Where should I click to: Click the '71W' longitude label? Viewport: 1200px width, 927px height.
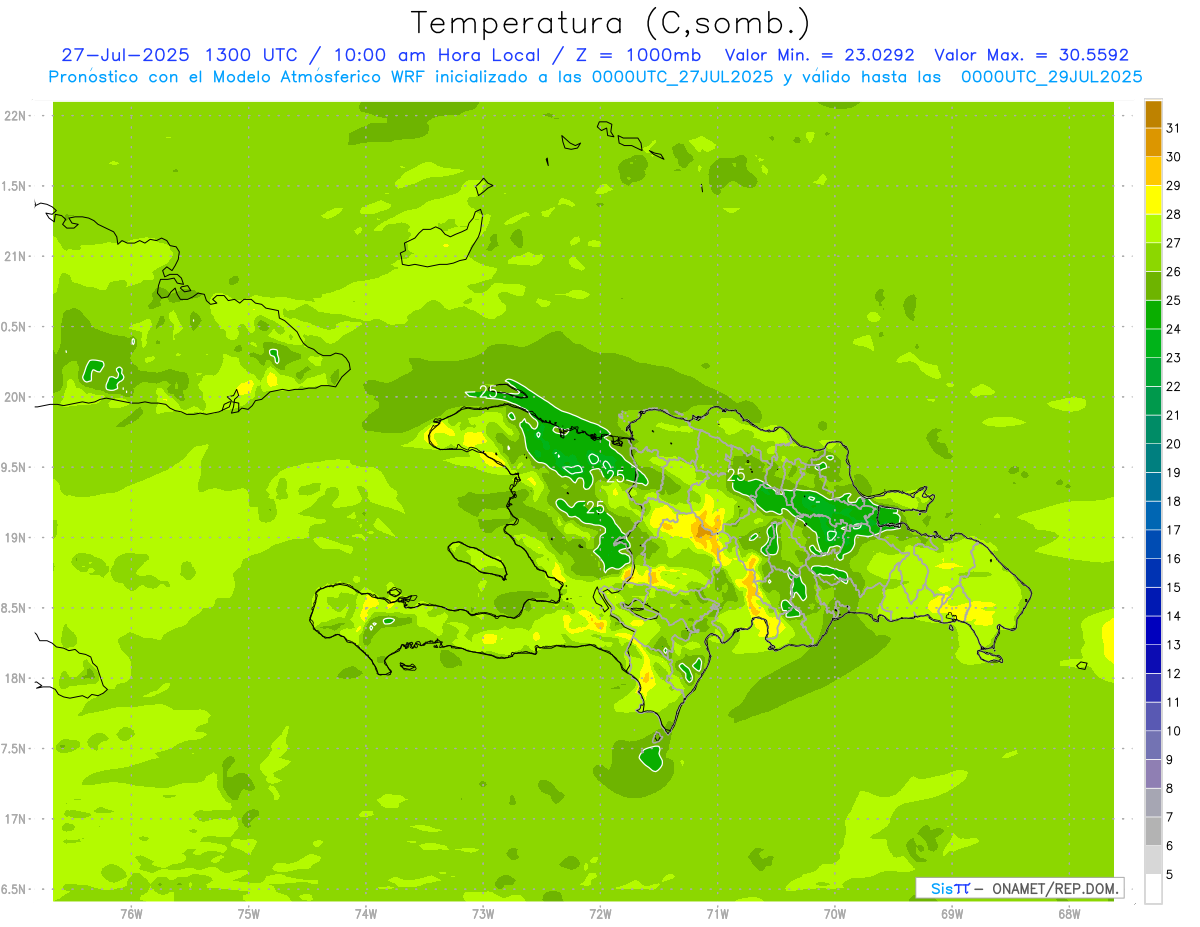[717, 914]
